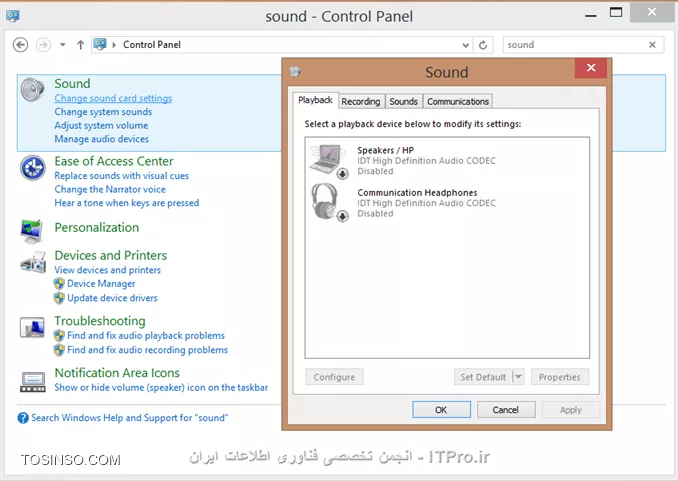Click the Set Default button
The height and width of the screenshot is (481, 678).
point(483,377)
